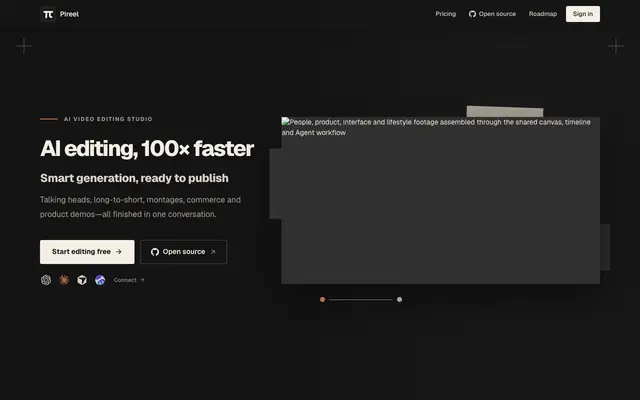Open the Open source button beside Start editing free

tap(183, 252)
